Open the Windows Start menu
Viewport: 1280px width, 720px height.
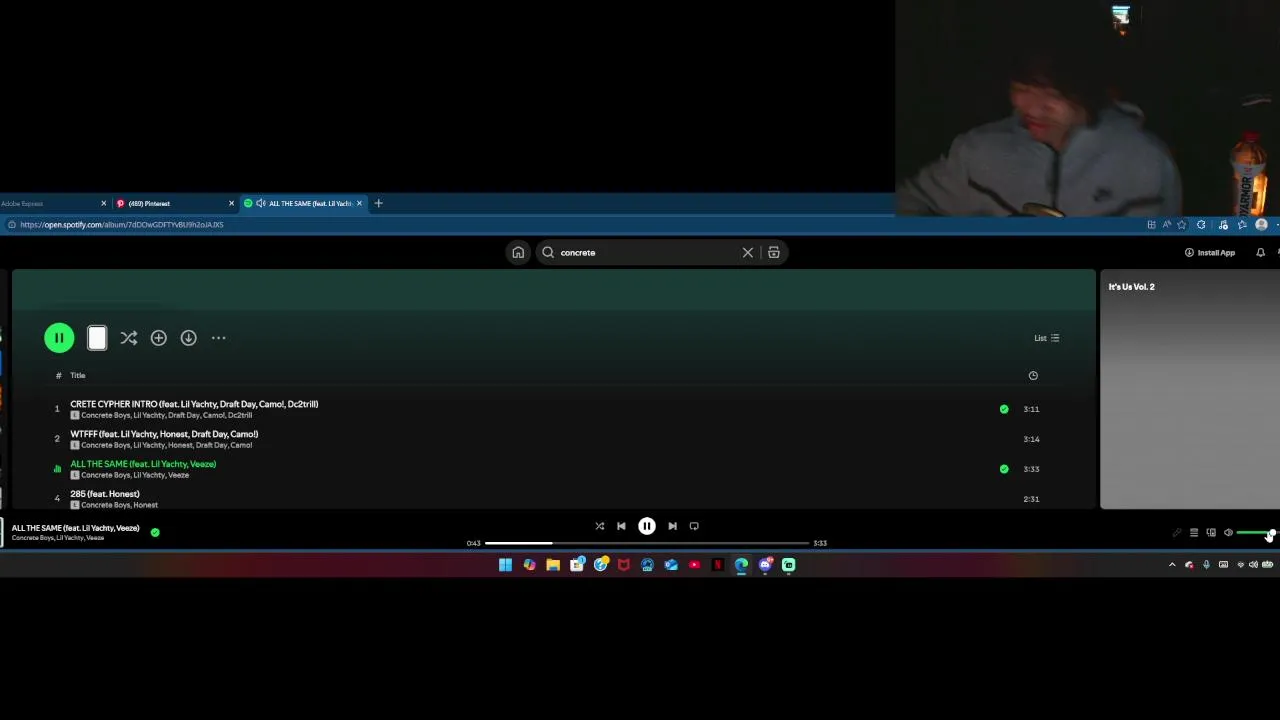pos(505,565)
